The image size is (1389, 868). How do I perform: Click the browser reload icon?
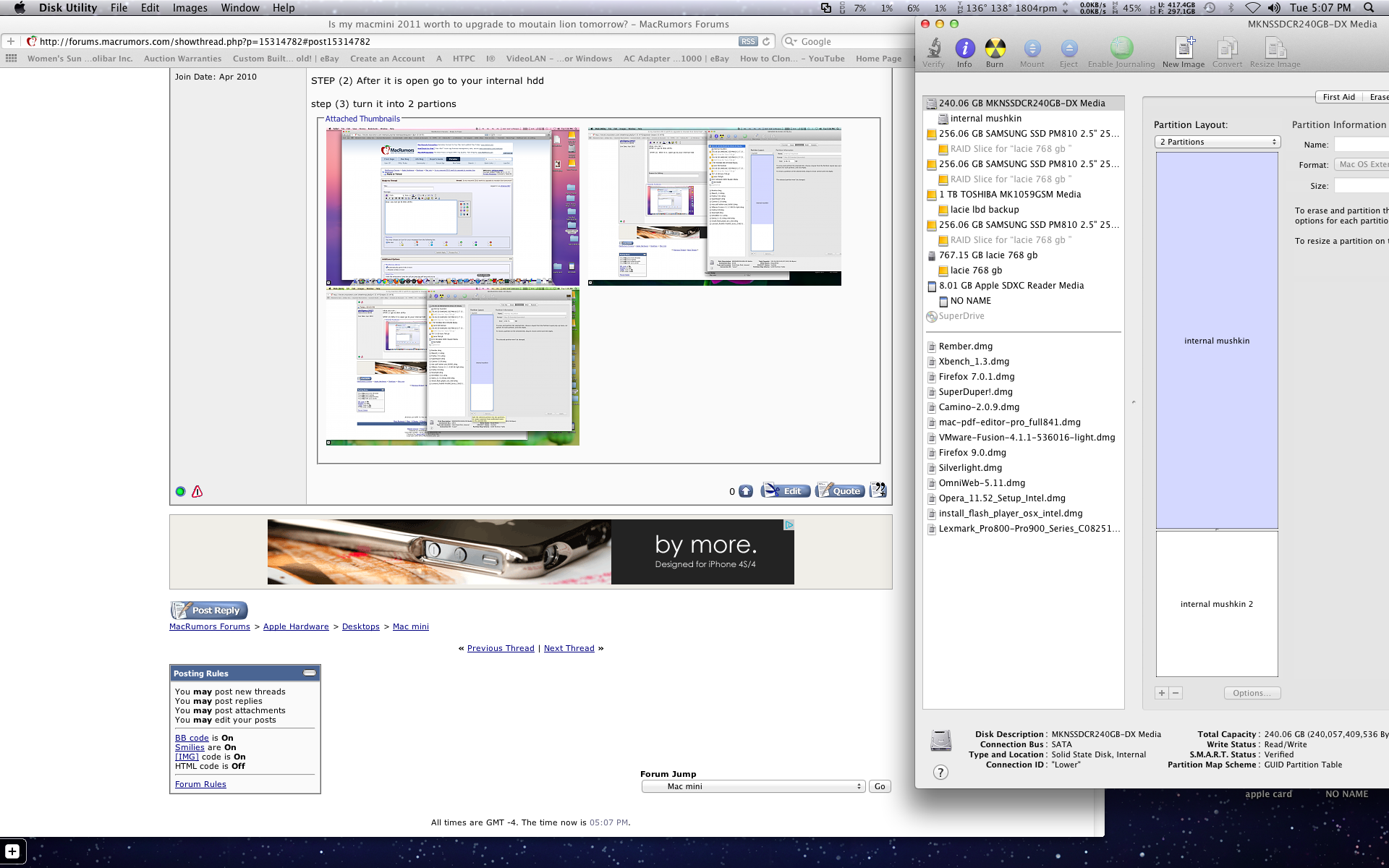tap(766, 41)
